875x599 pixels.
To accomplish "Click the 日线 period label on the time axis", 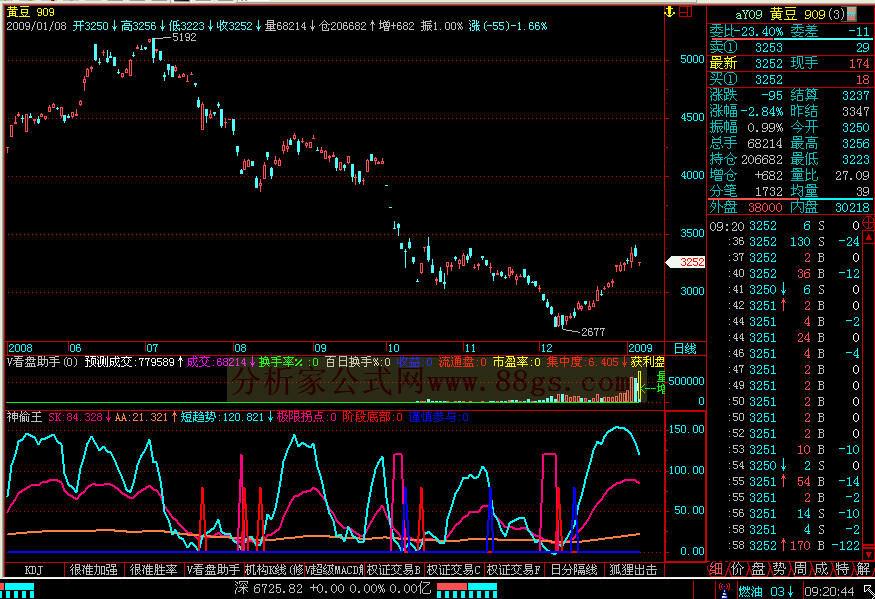I will (x=685, y=348).
